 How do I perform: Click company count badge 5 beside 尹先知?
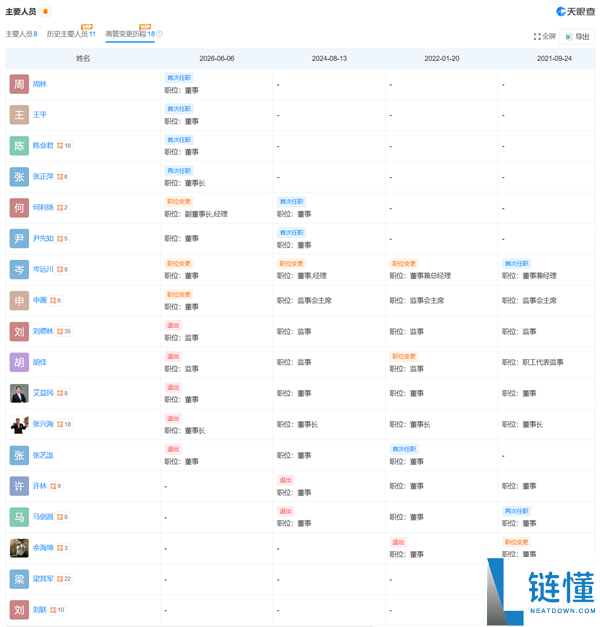62,238
